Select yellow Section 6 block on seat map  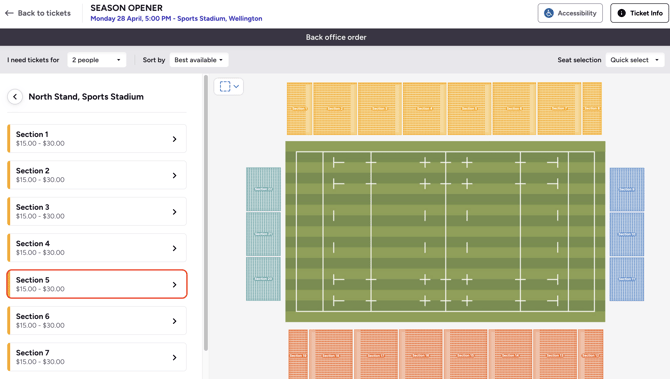[x=514, y=109]
